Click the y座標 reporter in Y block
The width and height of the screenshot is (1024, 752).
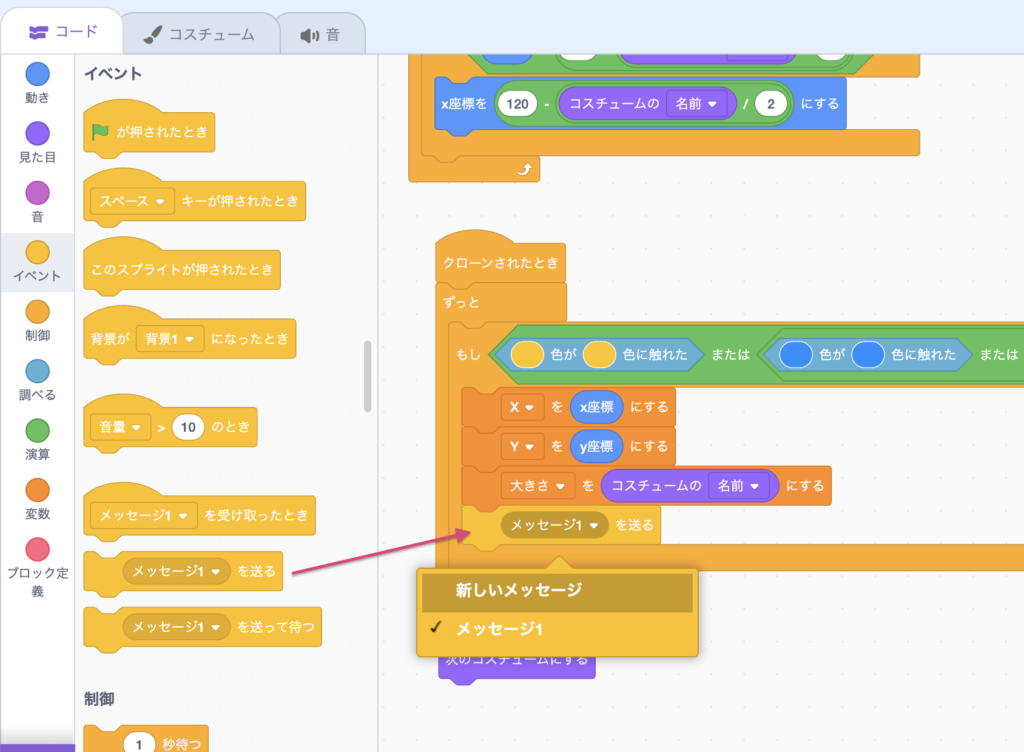(596, 446)
